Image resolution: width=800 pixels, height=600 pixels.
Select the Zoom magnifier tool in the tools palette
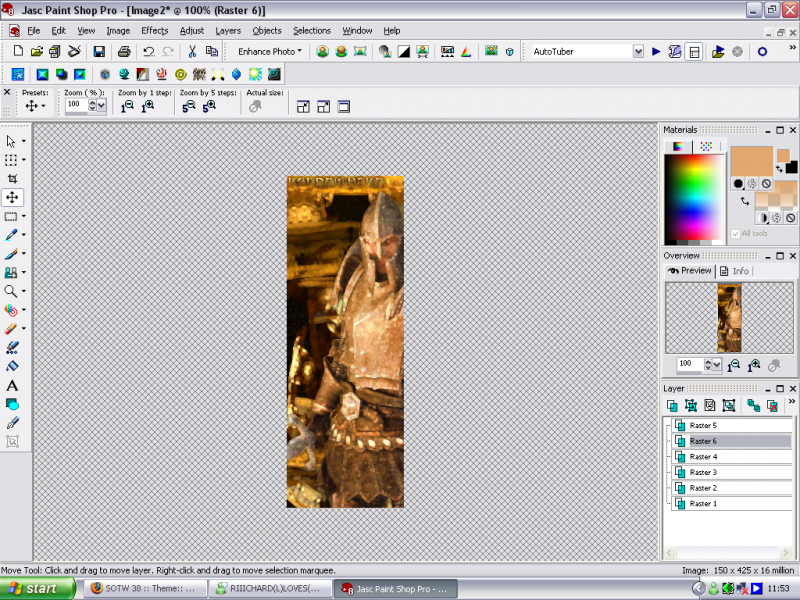11,291
